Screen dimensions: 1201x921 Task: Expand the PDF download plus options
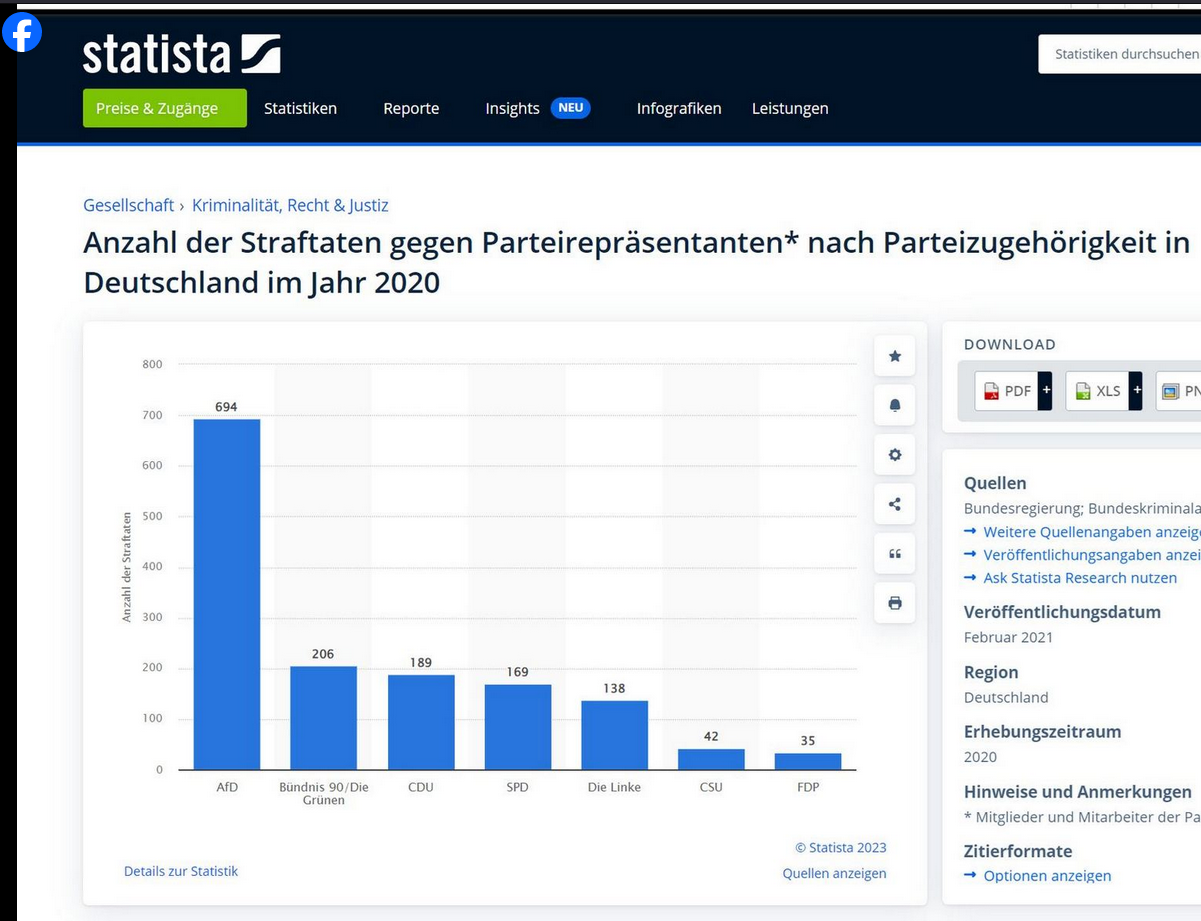tap(1045, 391)
